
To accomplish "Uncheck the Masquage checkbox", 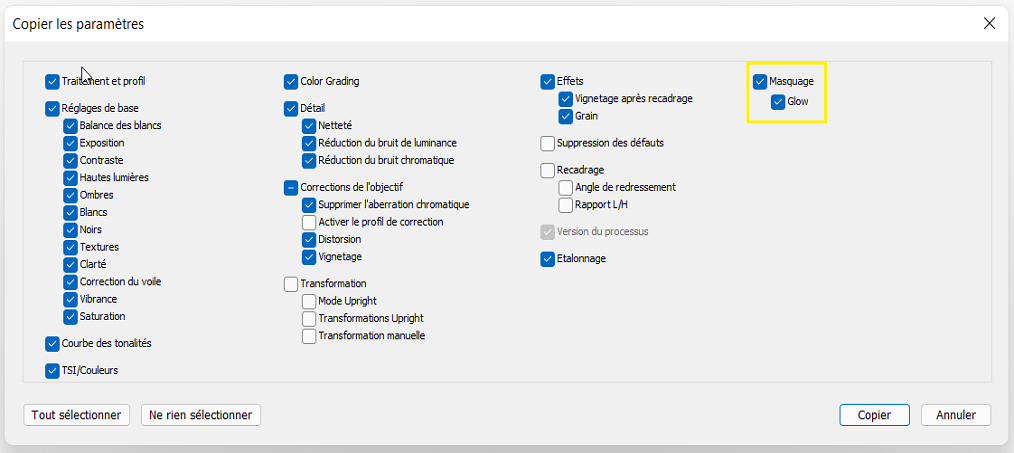I will (x=760, y=81).
